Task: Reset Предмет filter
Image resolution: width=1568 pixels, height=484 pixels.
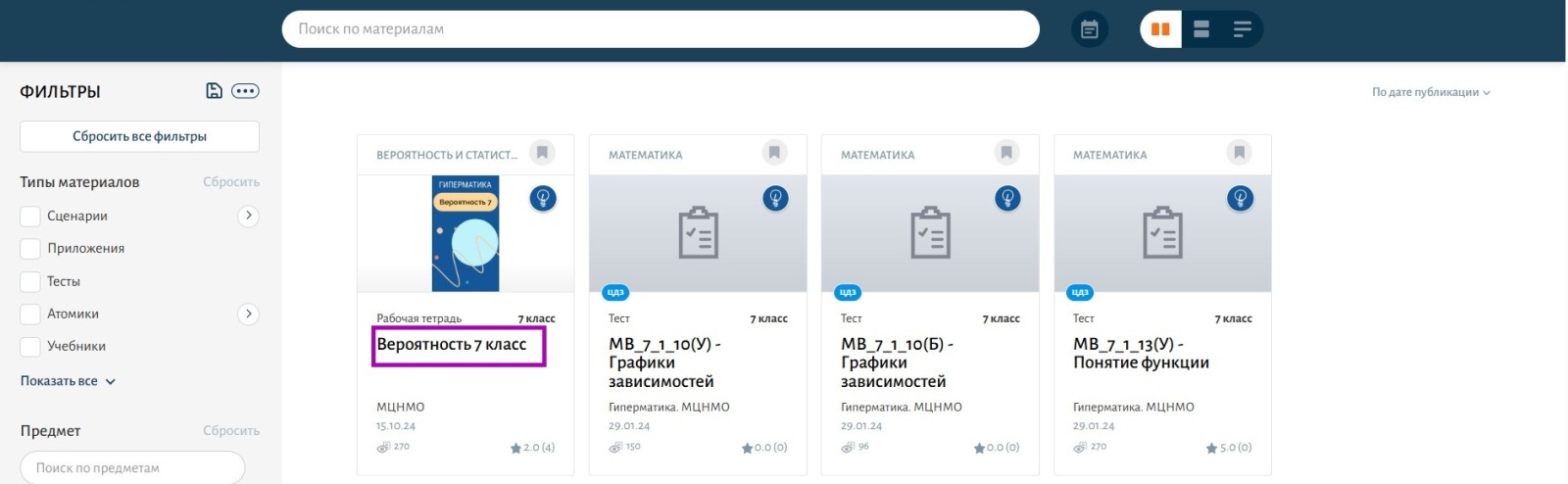Action: tap(231, 431)
